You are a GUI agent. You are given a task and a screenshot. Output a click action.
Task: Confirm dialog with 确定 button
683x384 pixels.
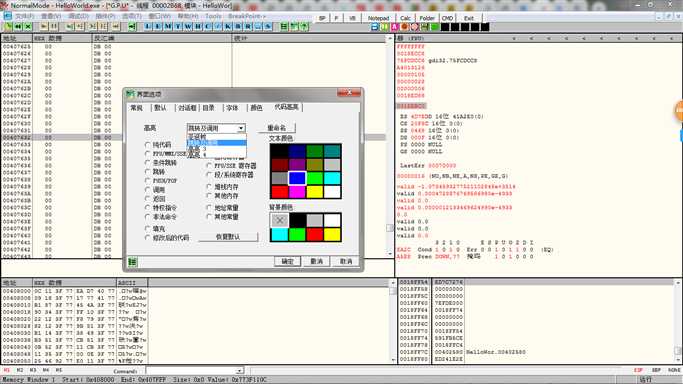click(287, 261)
